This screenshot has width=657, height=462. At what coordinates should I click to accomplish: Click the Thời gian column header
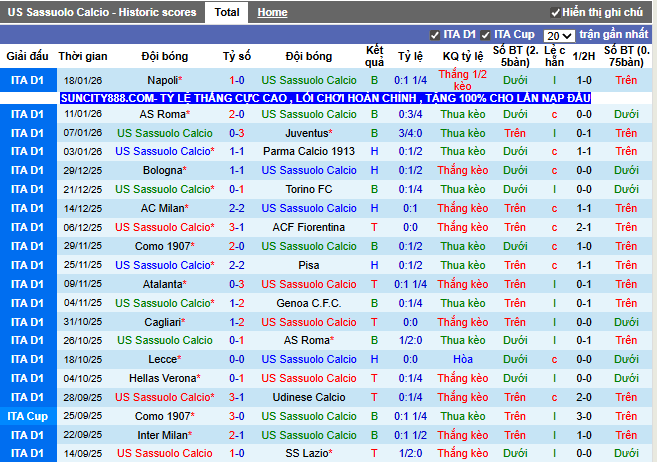[83, 56]
